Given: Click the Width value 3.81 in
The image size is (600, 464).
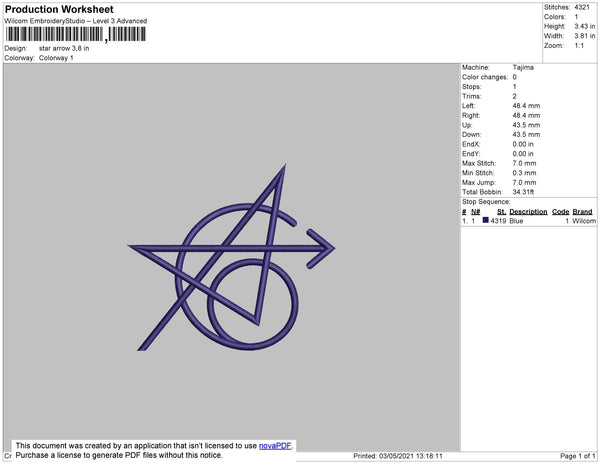Looking at the screenshot, I should pyautogui.click(x=584, y=36).
